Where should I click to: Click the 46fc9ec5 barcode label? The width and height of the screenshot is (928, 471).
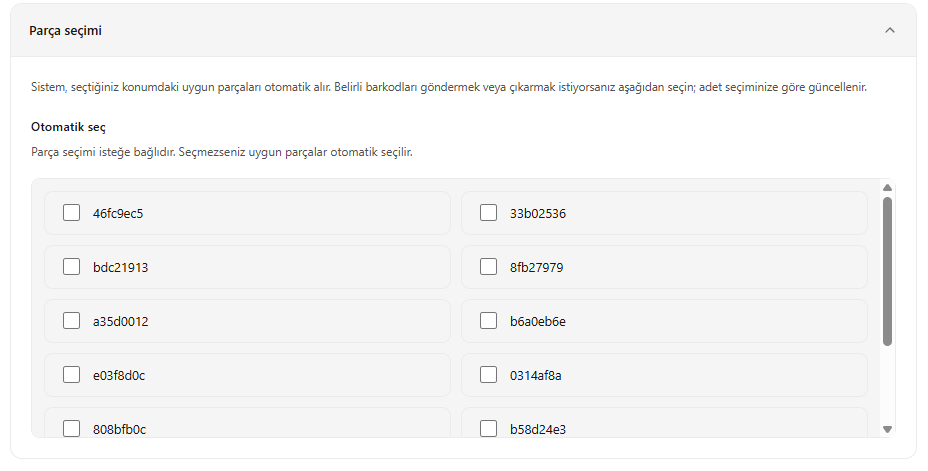point(118,214)
